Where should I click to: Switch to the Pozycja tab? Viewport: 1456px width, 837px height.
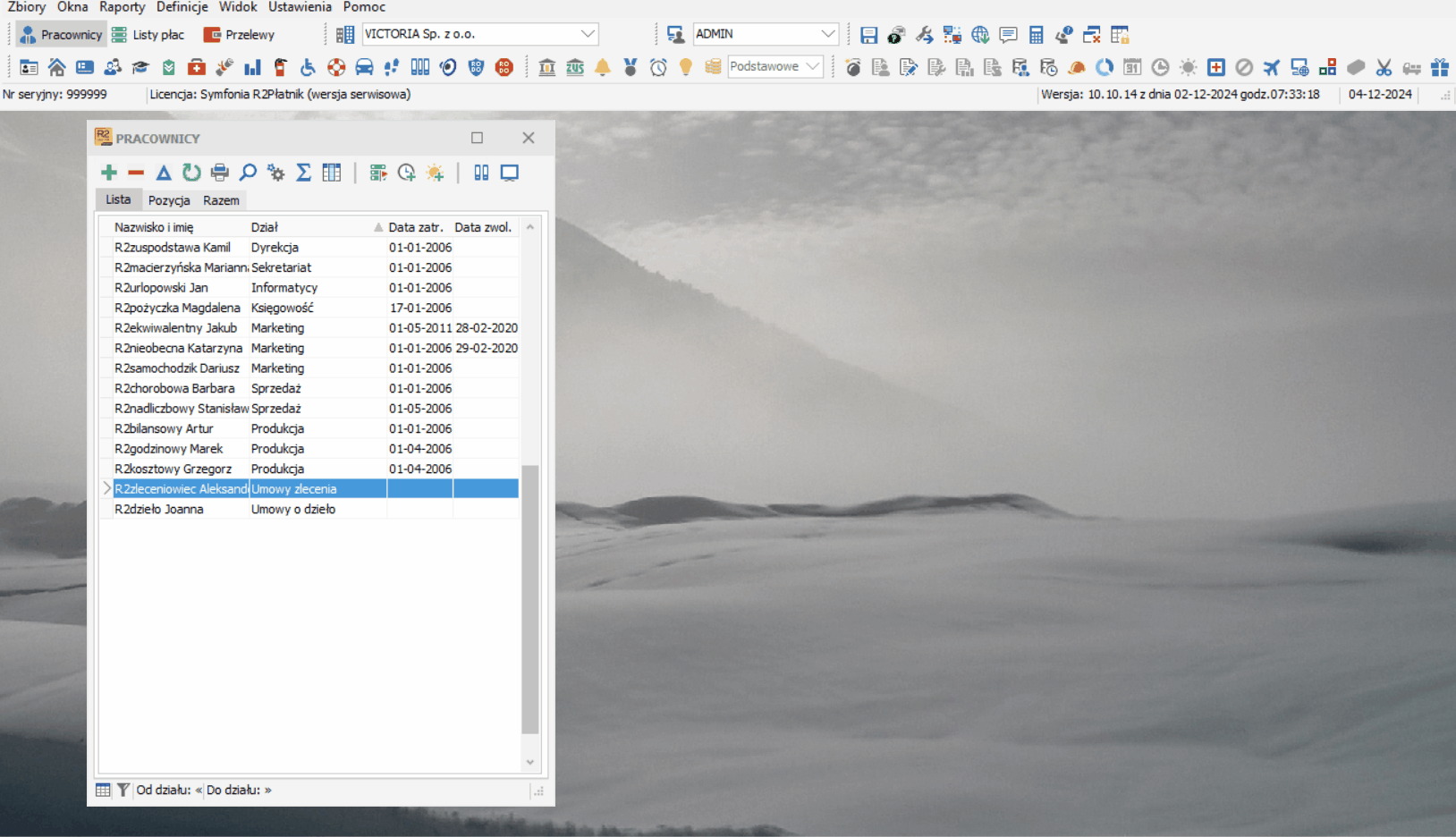click(169, 200)
